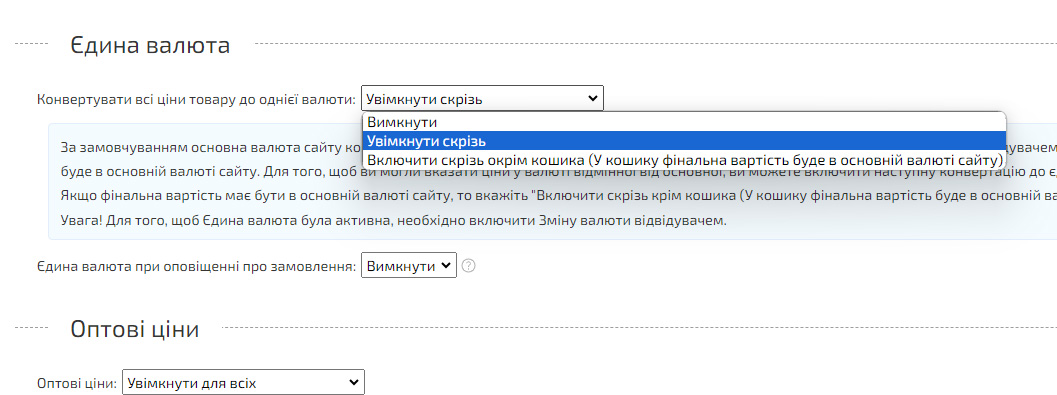Viewport: 1057px width, 395px height.
Task: Click the Увага! notice line in info box
Action: pos(394,220)
